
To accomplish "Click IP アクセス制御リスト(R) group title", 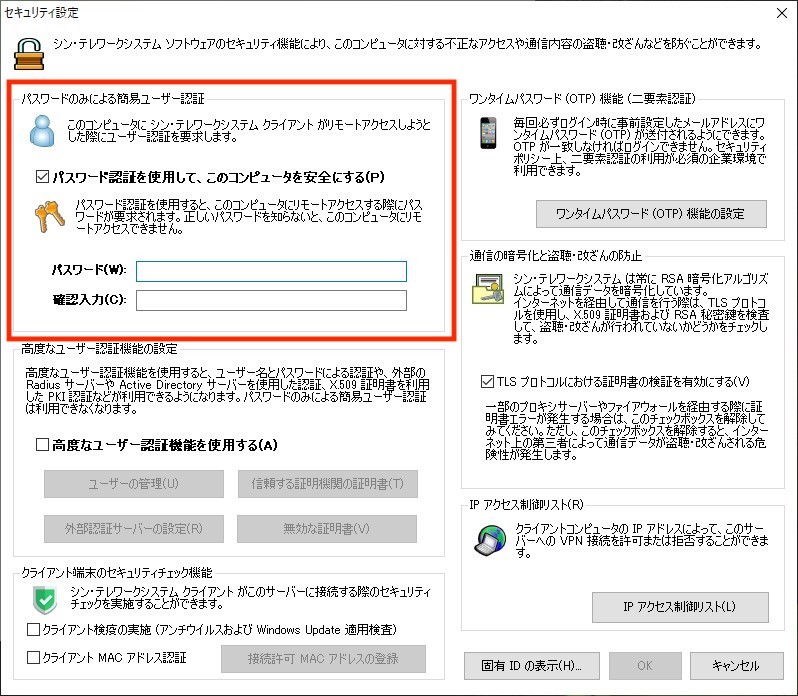I will click(526, 505).
